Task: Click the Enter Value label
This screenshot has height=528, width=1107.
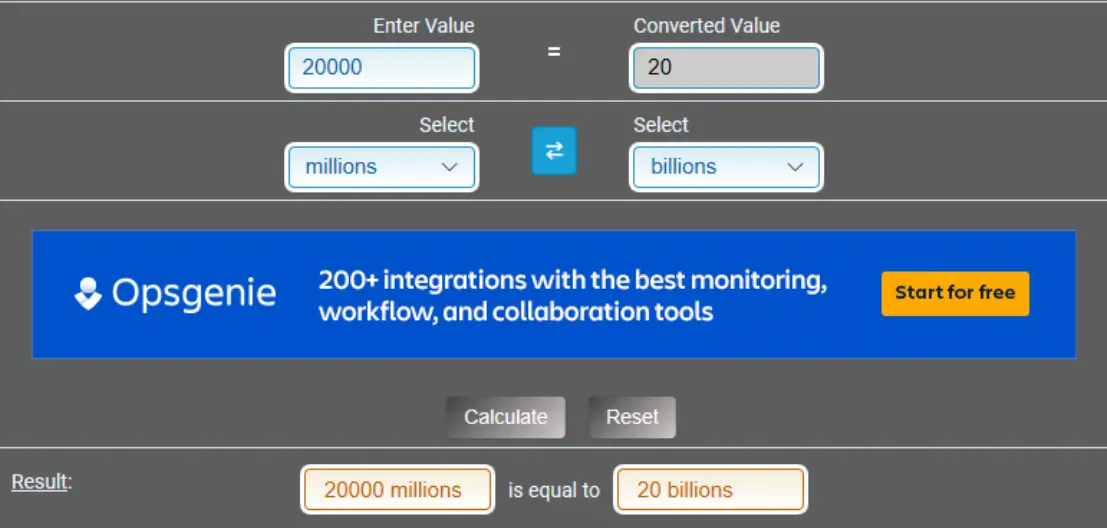Action: (423, 26)
